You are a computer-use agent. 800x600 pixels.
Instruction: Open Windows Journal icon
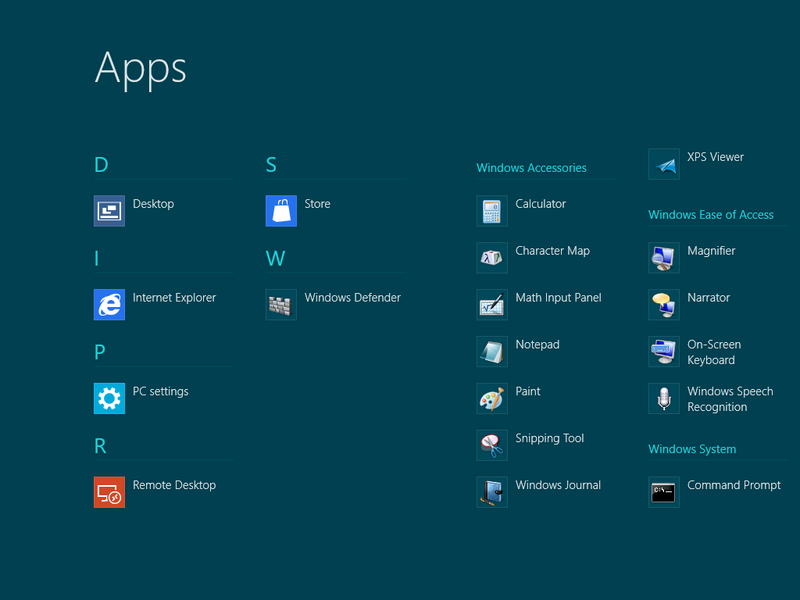[492, 492]
